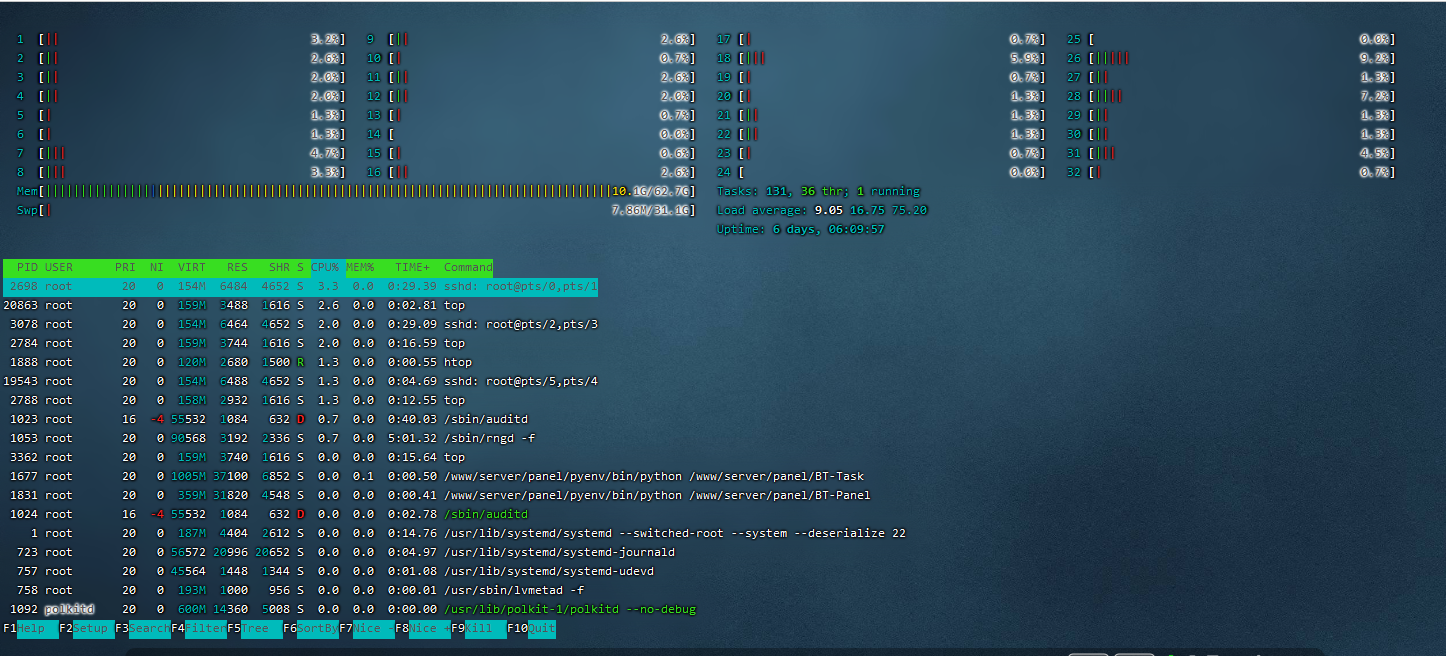The width and height of the screenshot is (1446, 656).
Task: Click the CPU 32 usage meter
Action: coord(1231,172)
